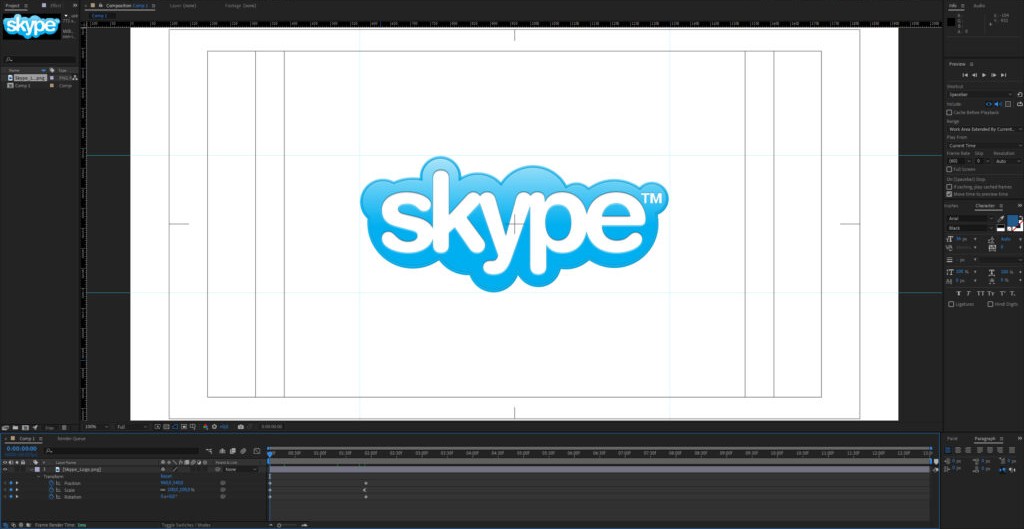Uncheck Move time to preview time
Image resolution: width=1024 pixels, height=529 pixels.
click(949, 194)
